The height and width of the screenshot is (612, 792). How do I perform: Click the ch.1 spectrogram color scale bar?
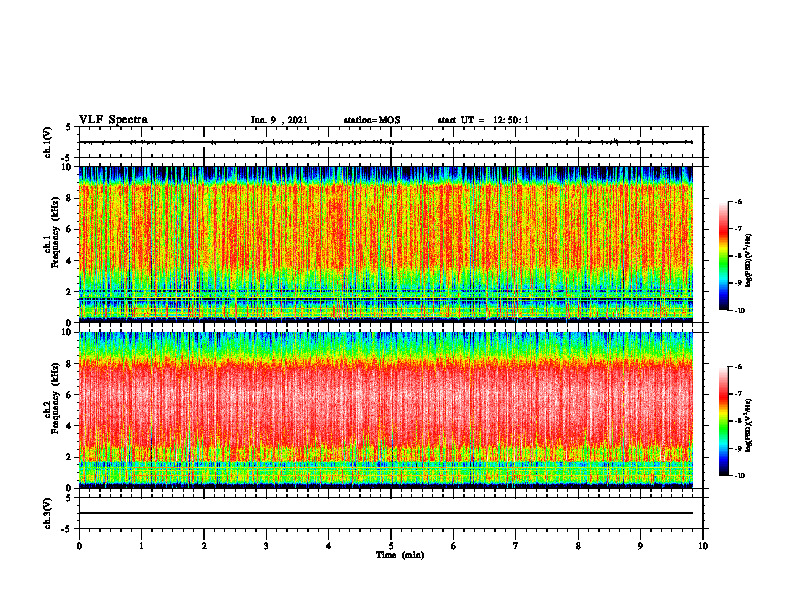[x=724, y=256]
